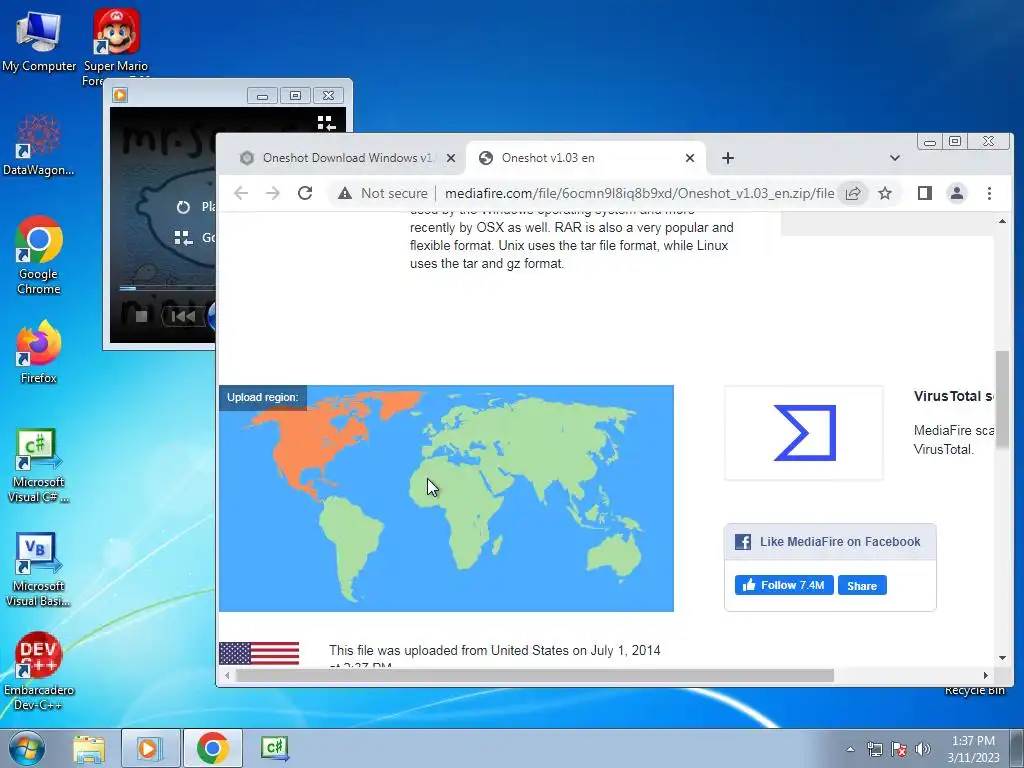The width and height of the screenshot is (1024, 768).
Task: Reload the MediaFire page
Action: (305, 193)
